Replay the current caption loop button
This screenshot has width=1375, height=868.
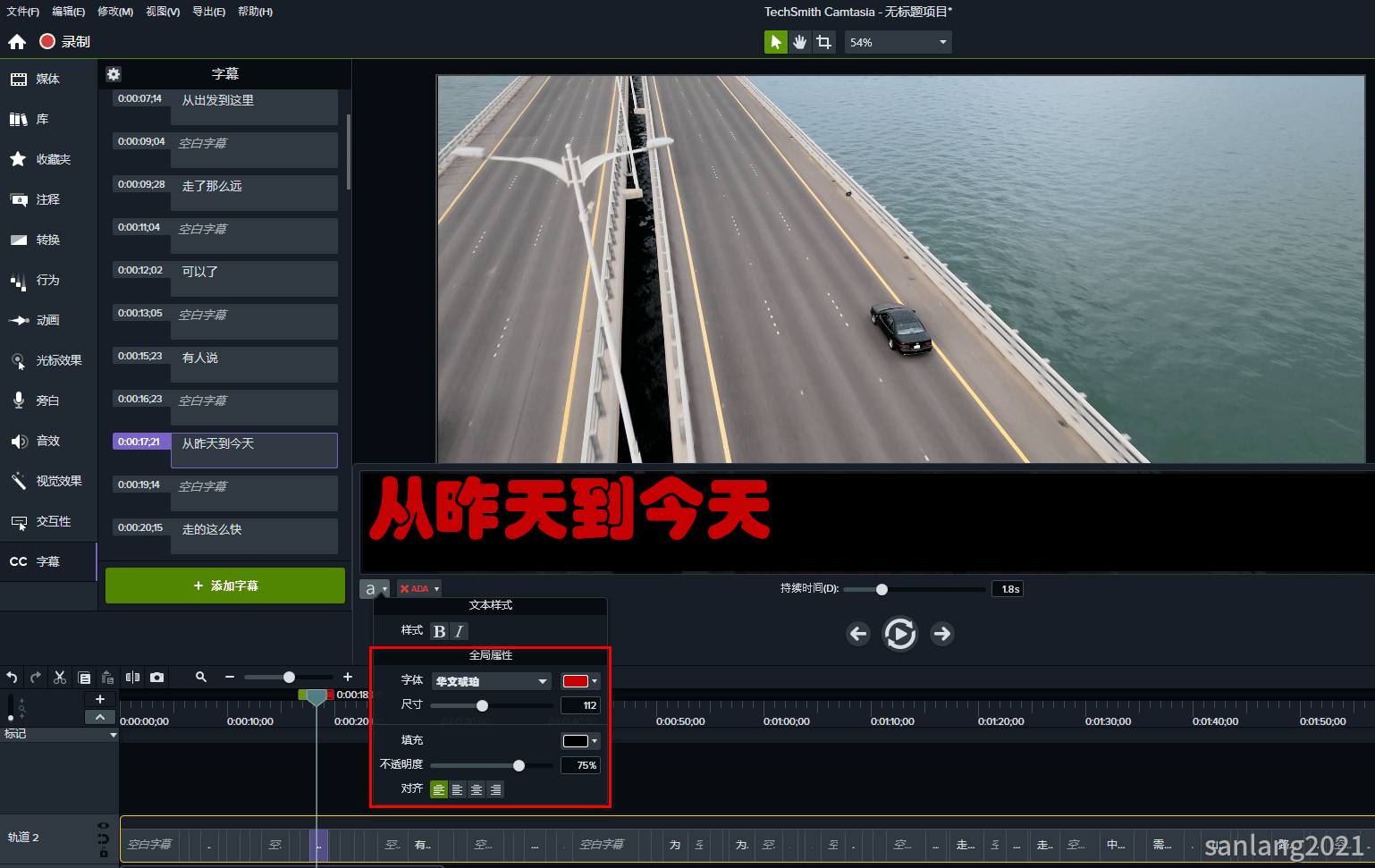(x=900, y=634)
